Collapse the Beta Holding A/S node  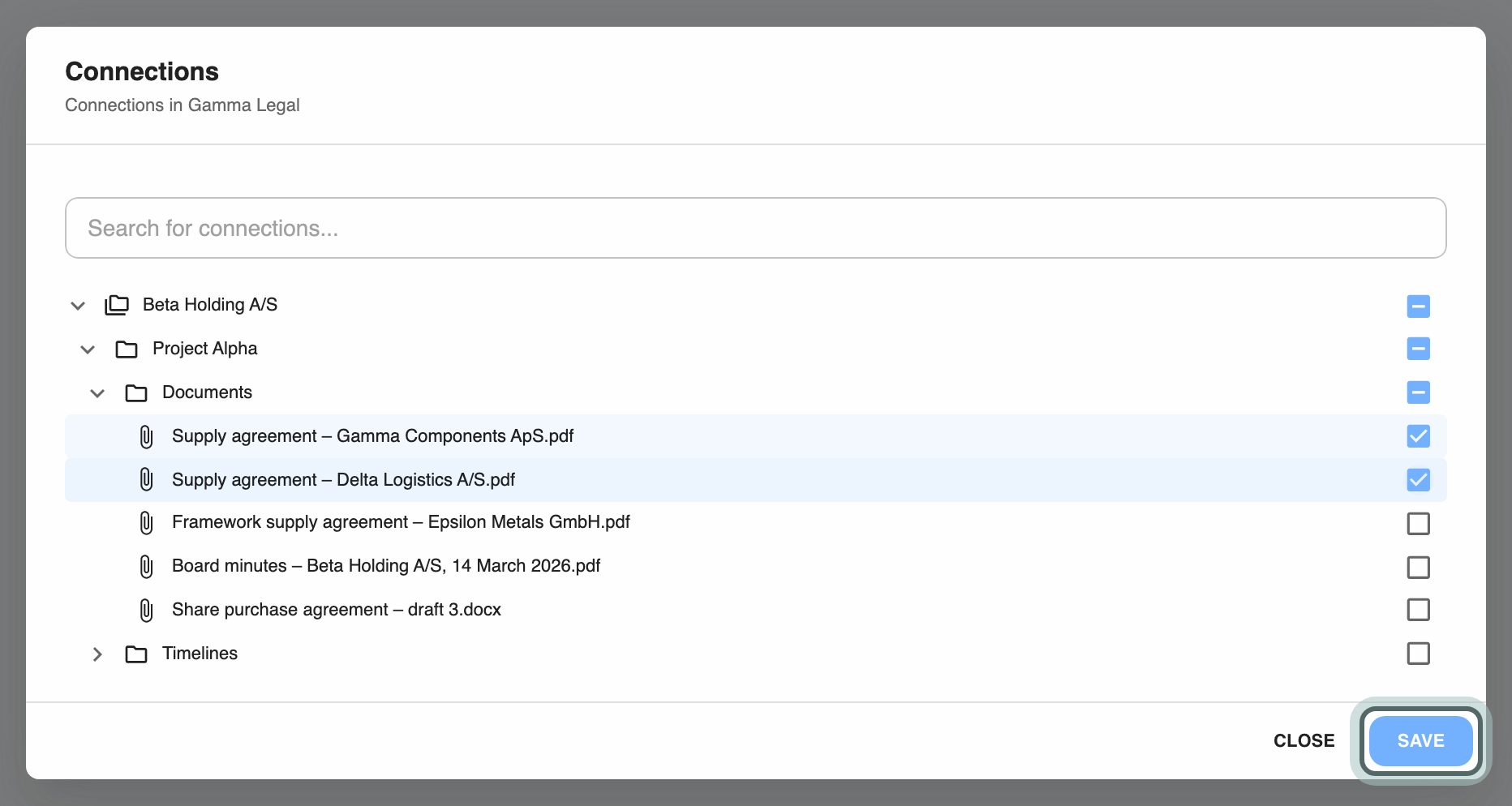78,306
